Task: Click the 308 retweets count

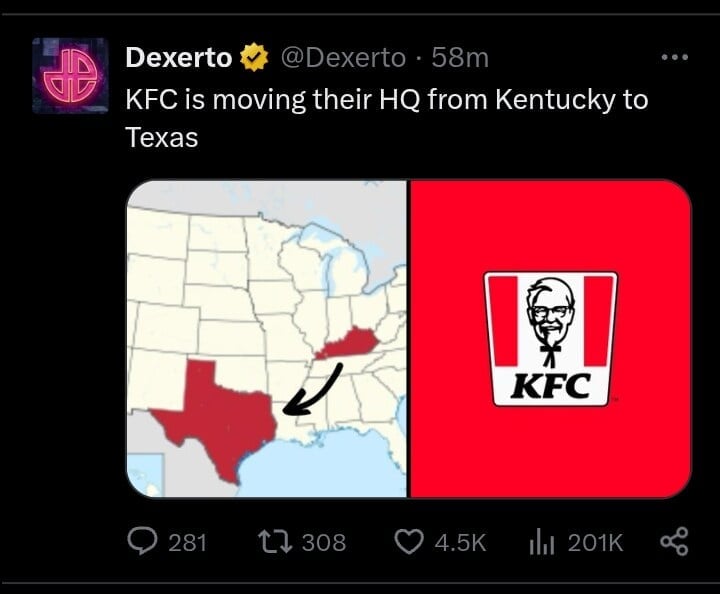Action: click(x=323, y=542)
